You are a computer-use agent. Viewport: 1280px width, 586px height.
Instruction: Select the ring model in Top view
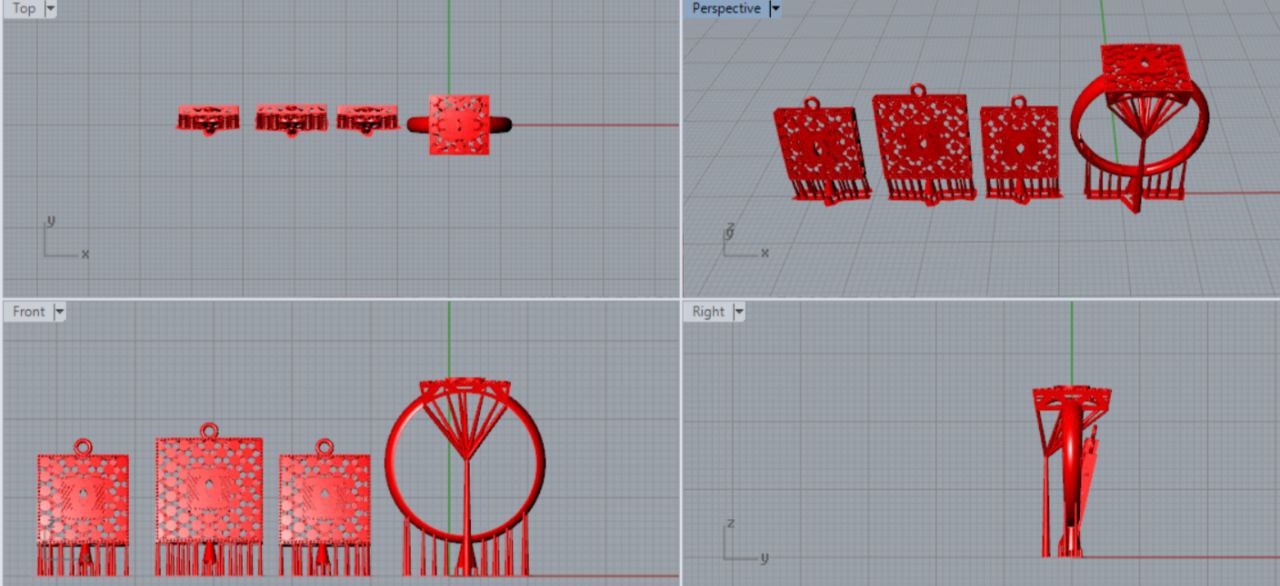(x=459, y=125)
